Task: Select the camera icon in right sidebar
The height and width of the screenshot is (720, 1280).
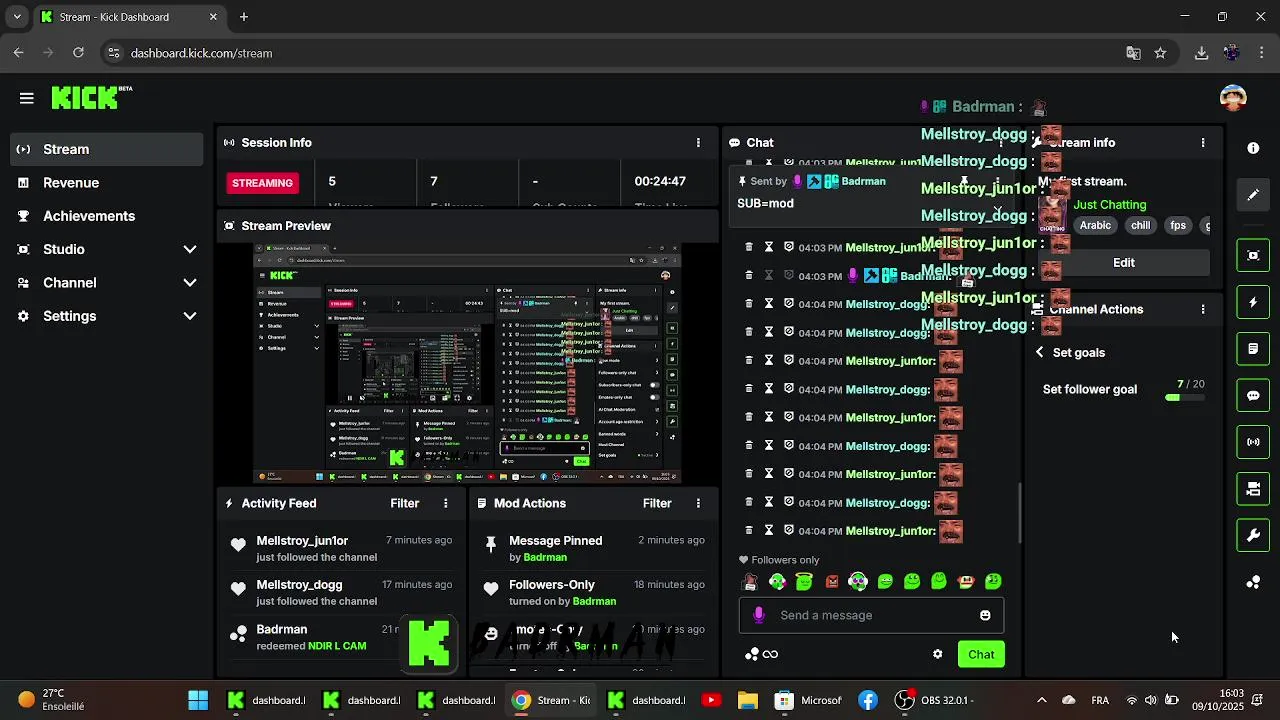Action: coord(1253,489)
